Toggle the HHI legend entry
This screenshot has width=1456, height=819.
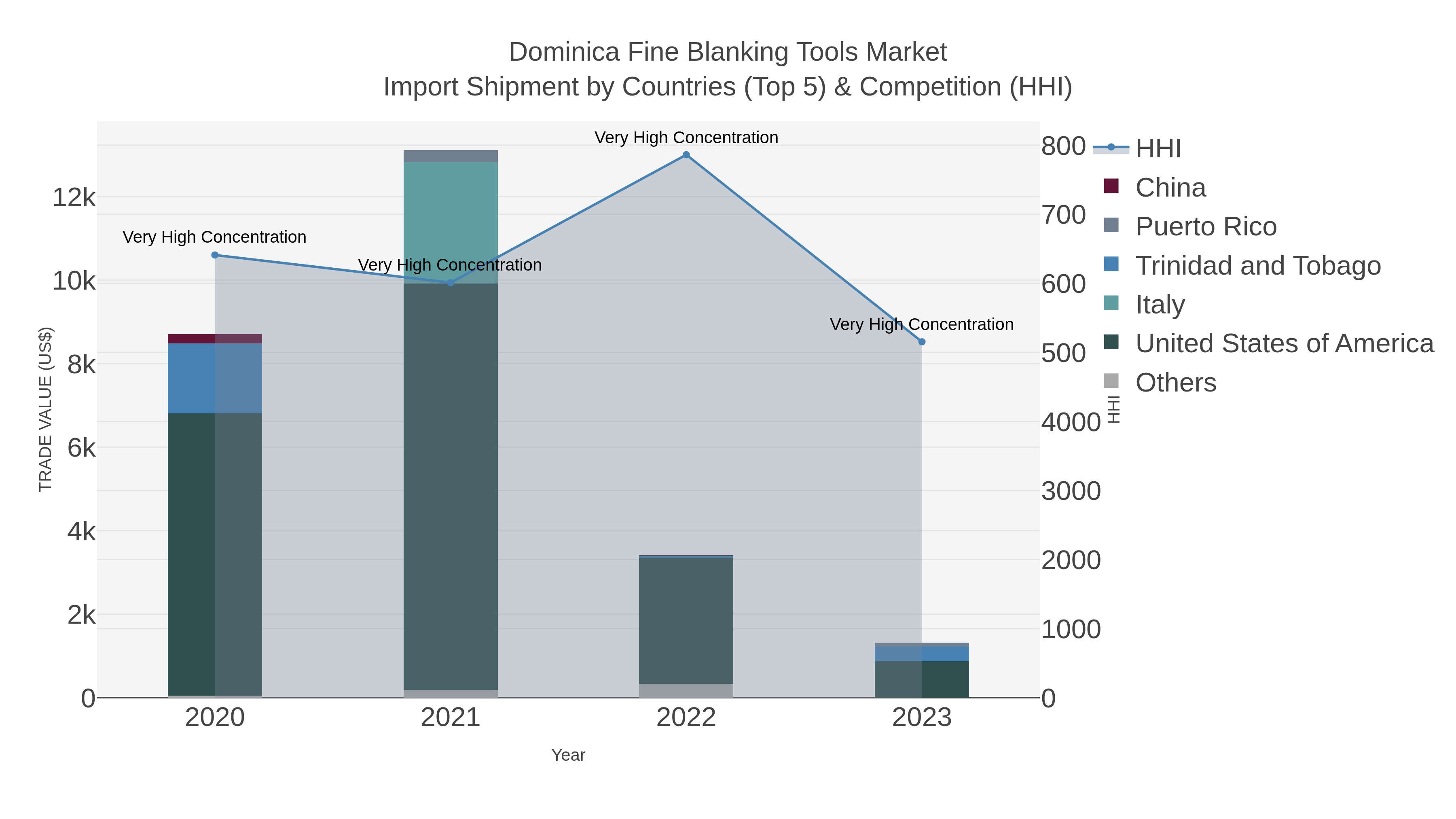click(1137, 148)
